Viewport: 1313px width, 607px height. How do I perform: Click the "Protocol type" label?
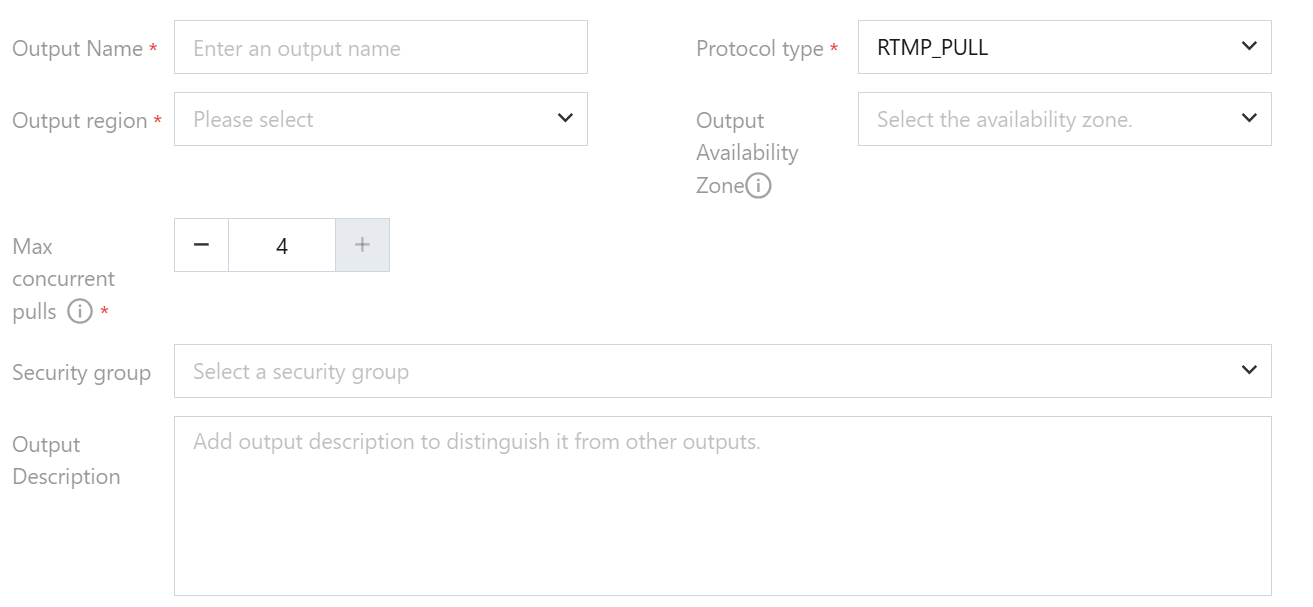(759, 48)
